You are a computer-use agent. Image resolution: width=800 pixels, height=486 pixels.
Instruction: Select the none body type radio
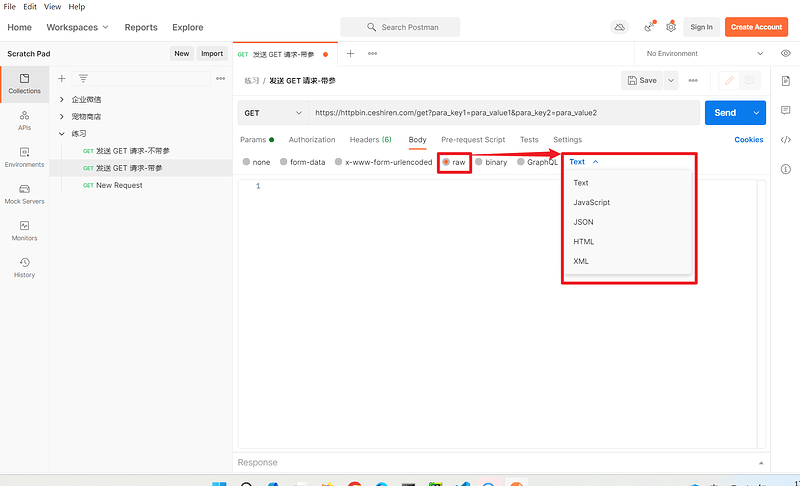(x=246, y=162)
